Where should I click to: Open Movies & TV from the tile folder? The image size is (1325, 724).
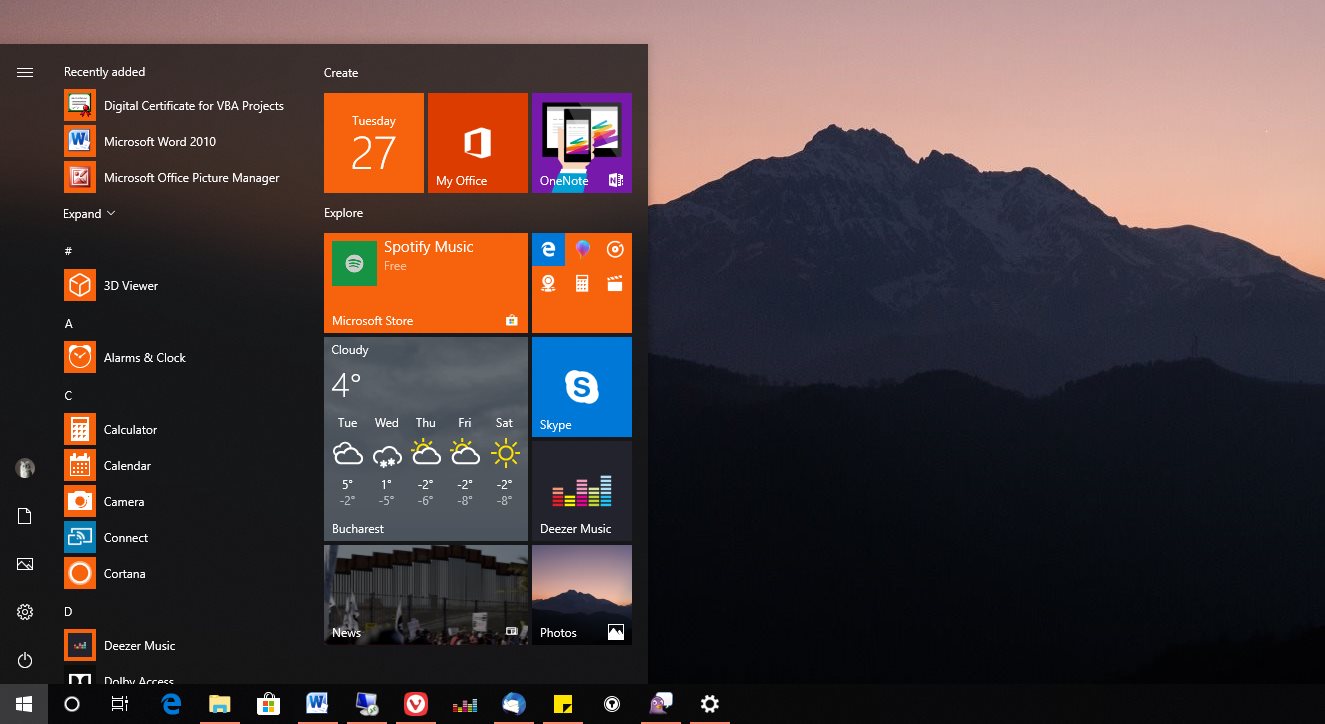click(x=615, y=283)
